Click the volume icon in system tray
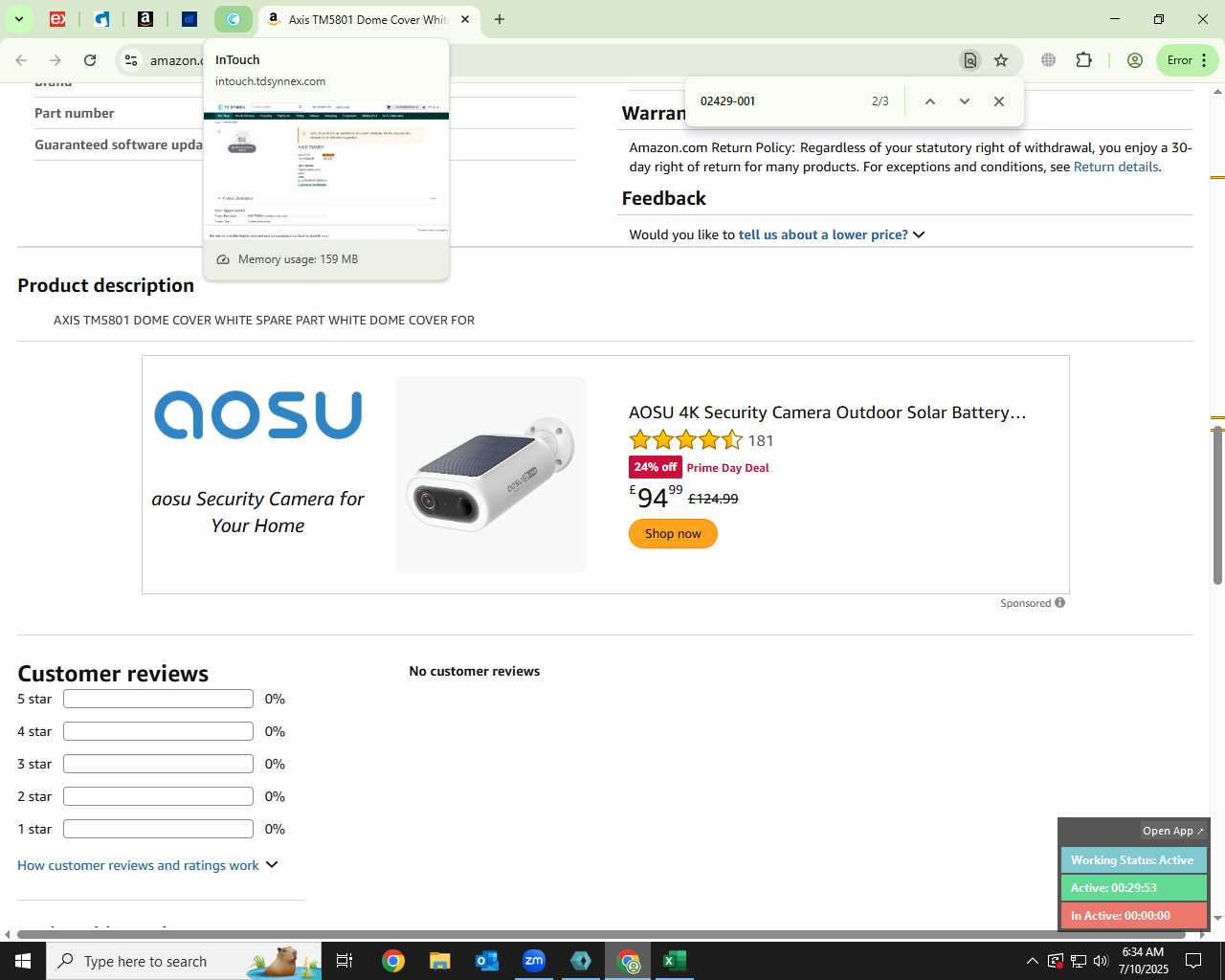The width and height of the screenshot is (1225, 980). click(1101, 961)
